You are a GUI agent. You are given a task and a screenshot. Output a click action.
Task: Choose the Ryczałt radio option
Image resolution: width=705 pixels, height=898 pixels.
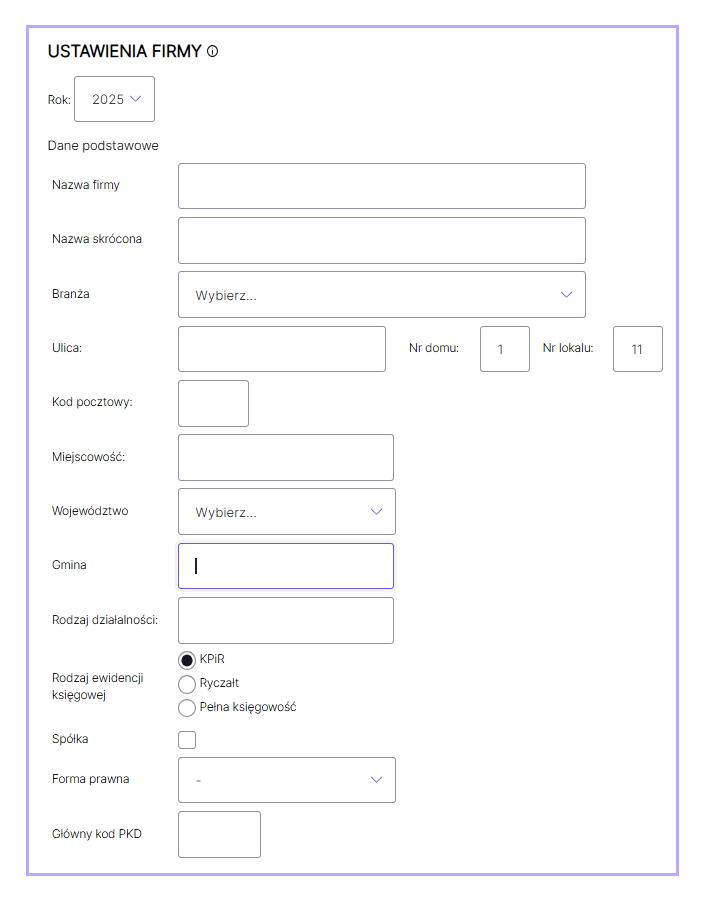click(x=187, y=684)
